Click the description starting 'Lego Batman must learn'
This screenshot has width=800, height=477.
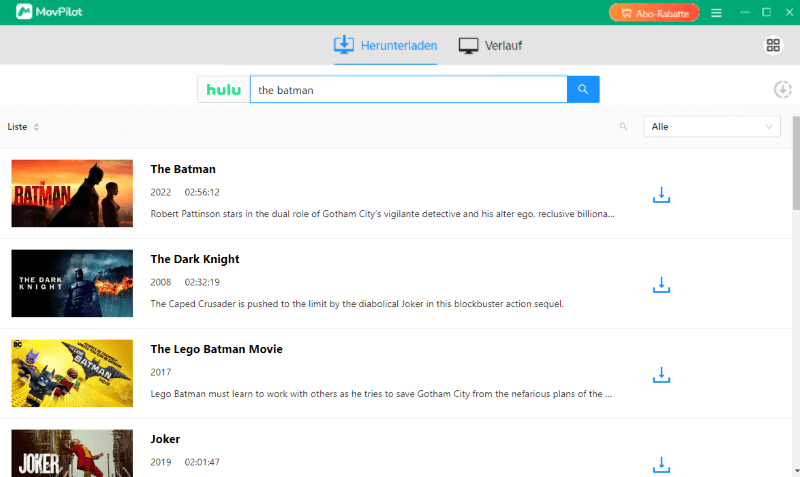381,394
